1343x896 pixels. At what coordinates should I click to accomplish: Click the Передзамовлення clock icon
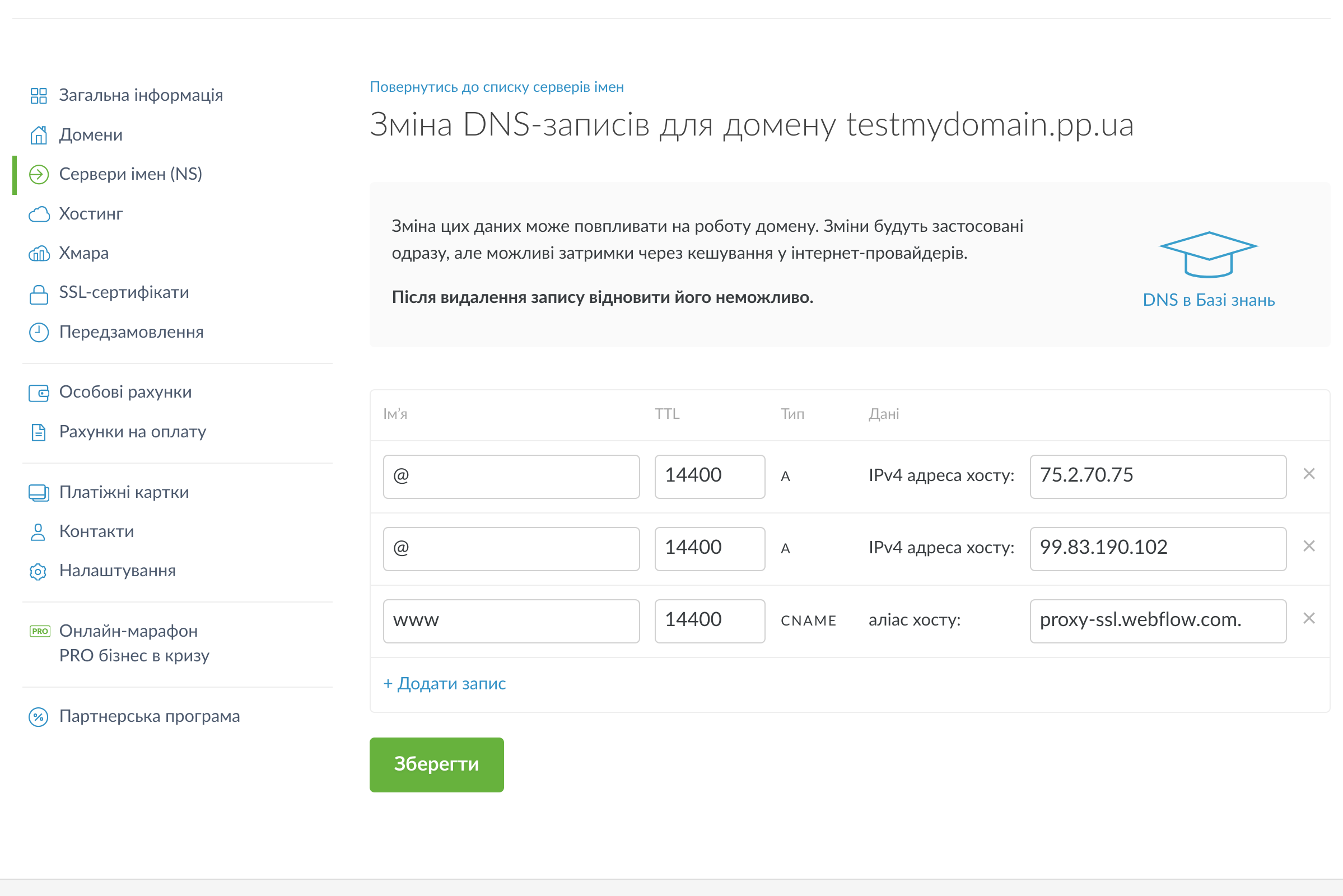coord(38,333)
